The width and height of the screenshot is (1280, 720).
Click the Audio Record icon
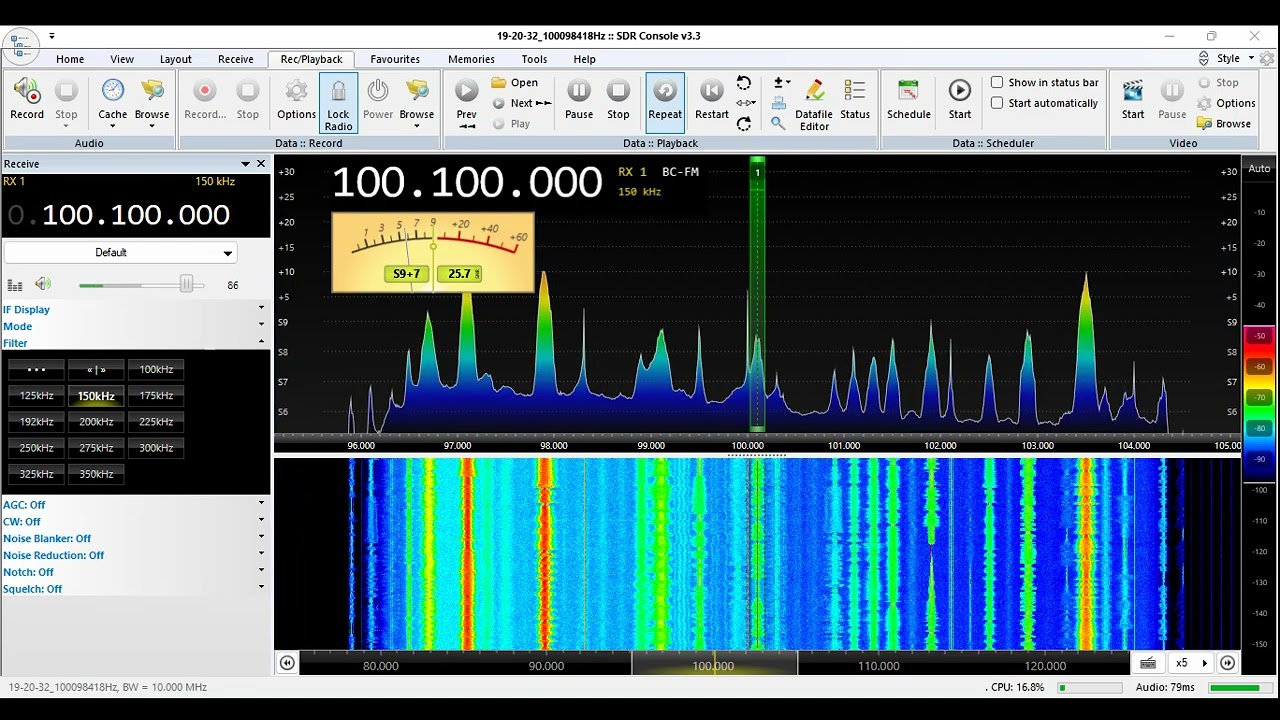tap(27, 92)
